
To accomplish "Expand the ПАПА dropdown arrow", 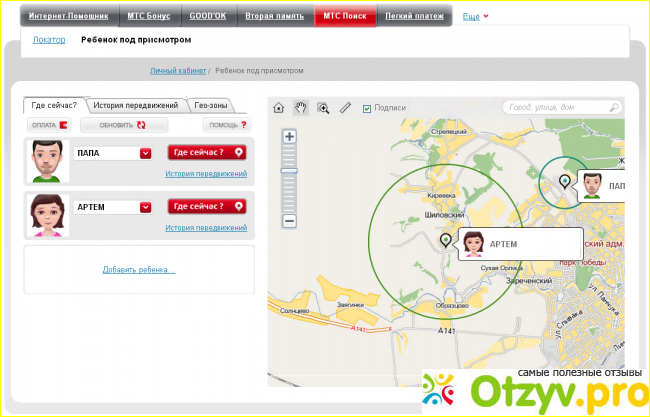I will pos(146,153).
